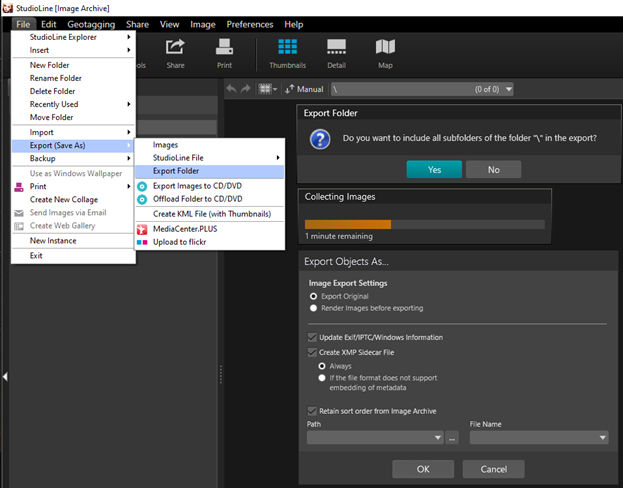Click the Upload to flickr icon entry
623x488 pixels.
coord(143,244)
